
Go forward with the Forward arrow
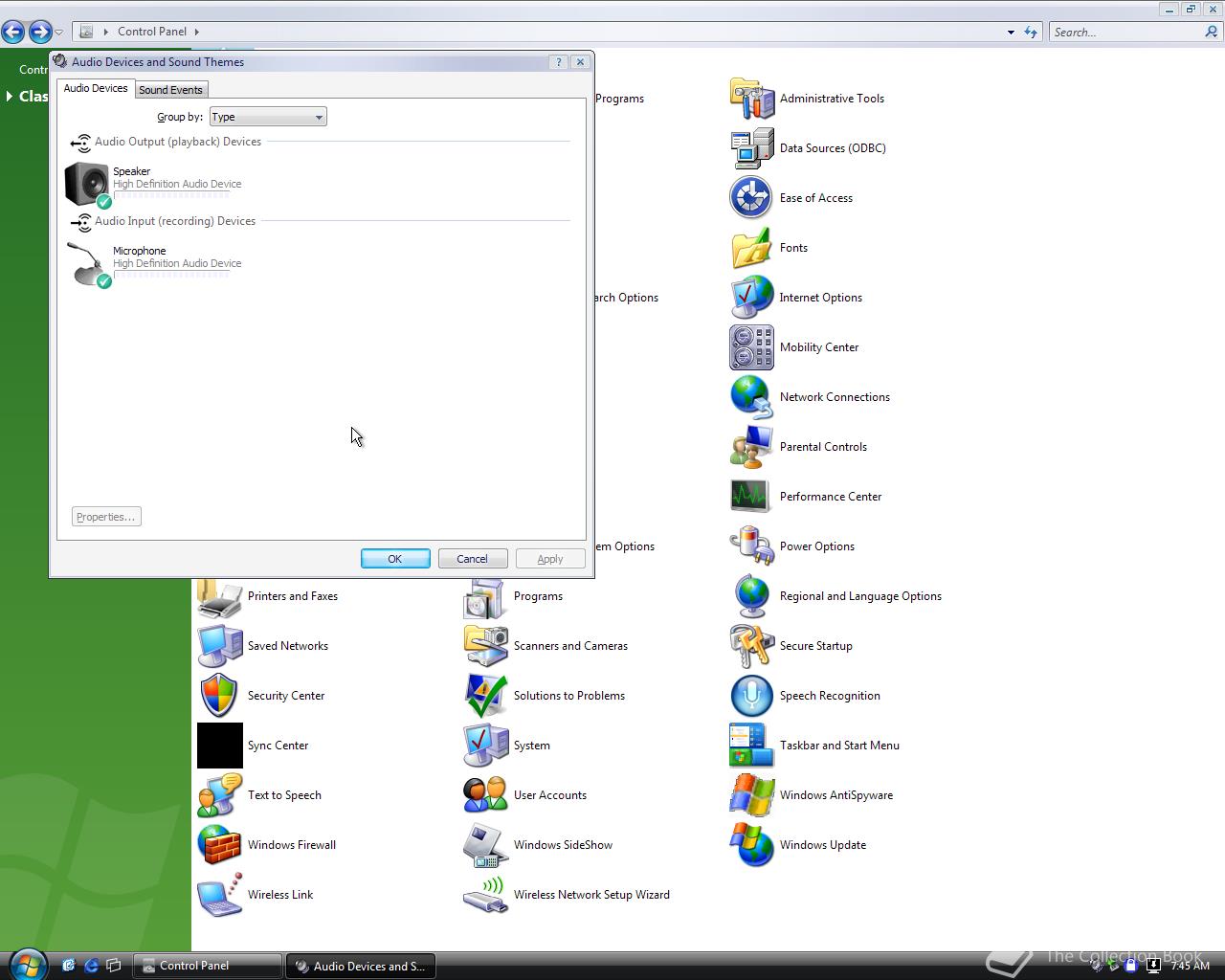(x=39, y=32)
